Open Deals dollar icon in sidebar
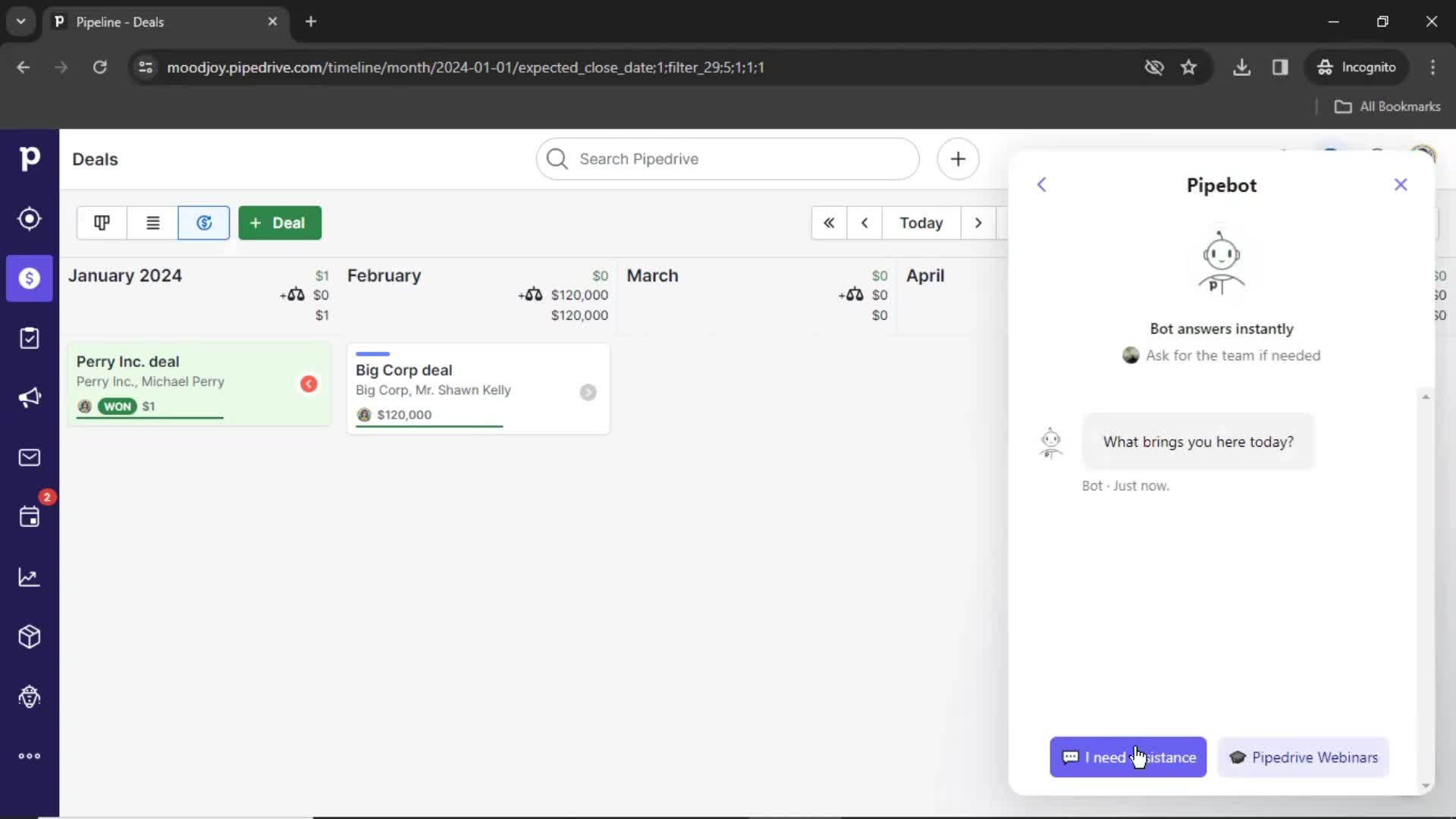This screenshot has height=819, width=1456. pos(29,278)
